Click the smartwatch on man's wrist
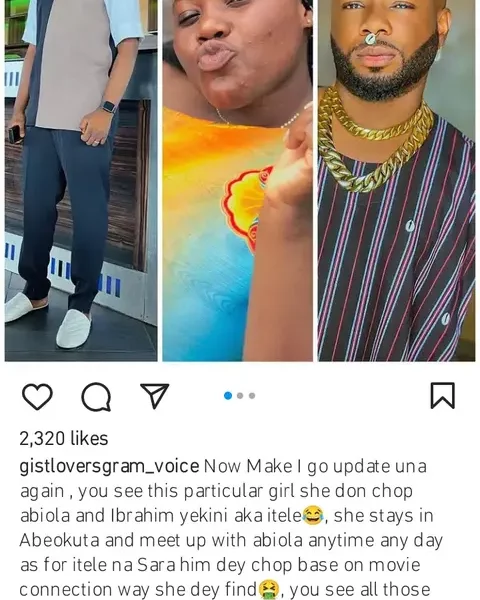Screen dimensions: 480x600 tap(109, 106)
